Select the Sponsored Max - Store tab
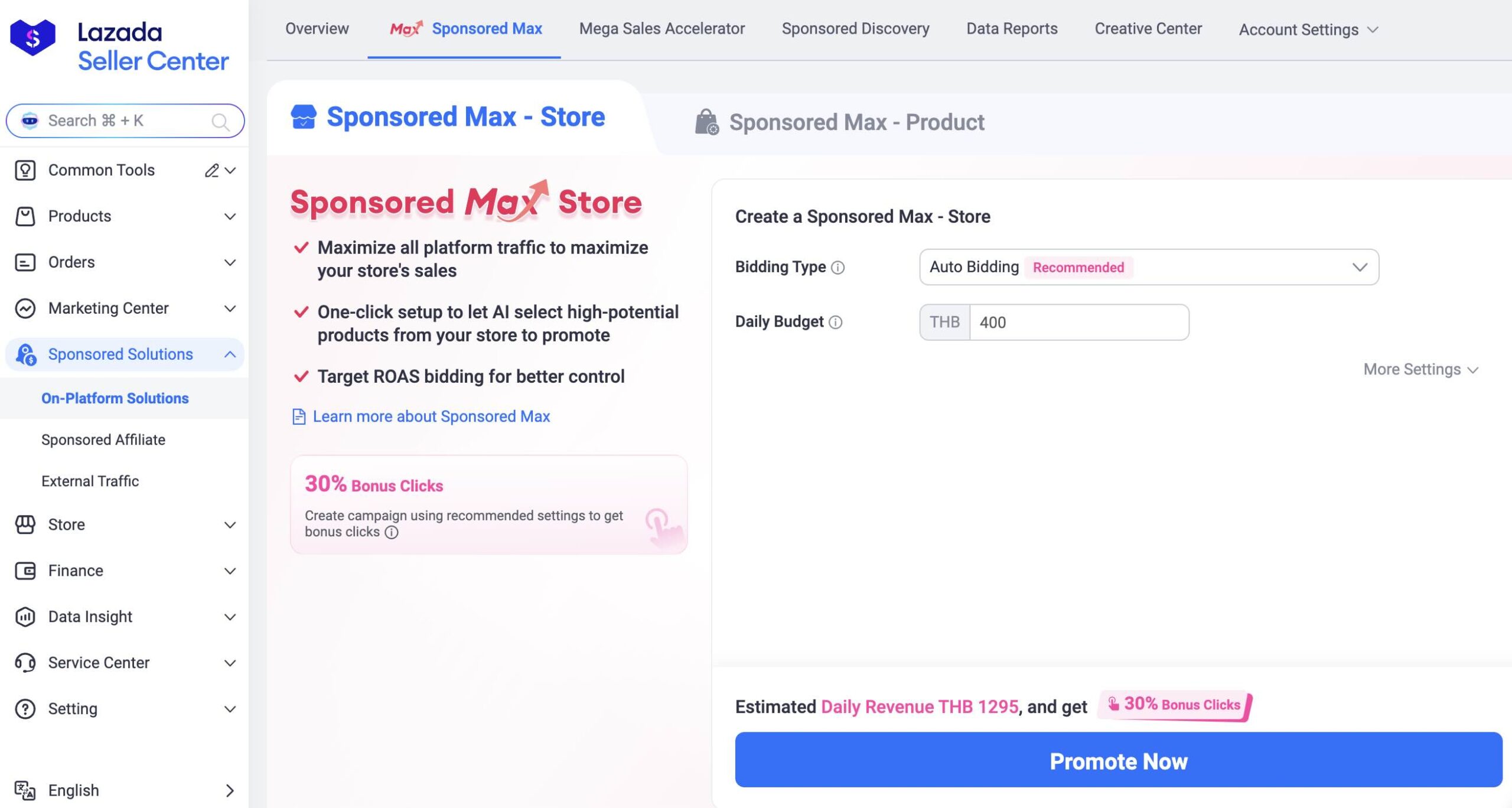The image size is (1512, 808). pos(448,117)
